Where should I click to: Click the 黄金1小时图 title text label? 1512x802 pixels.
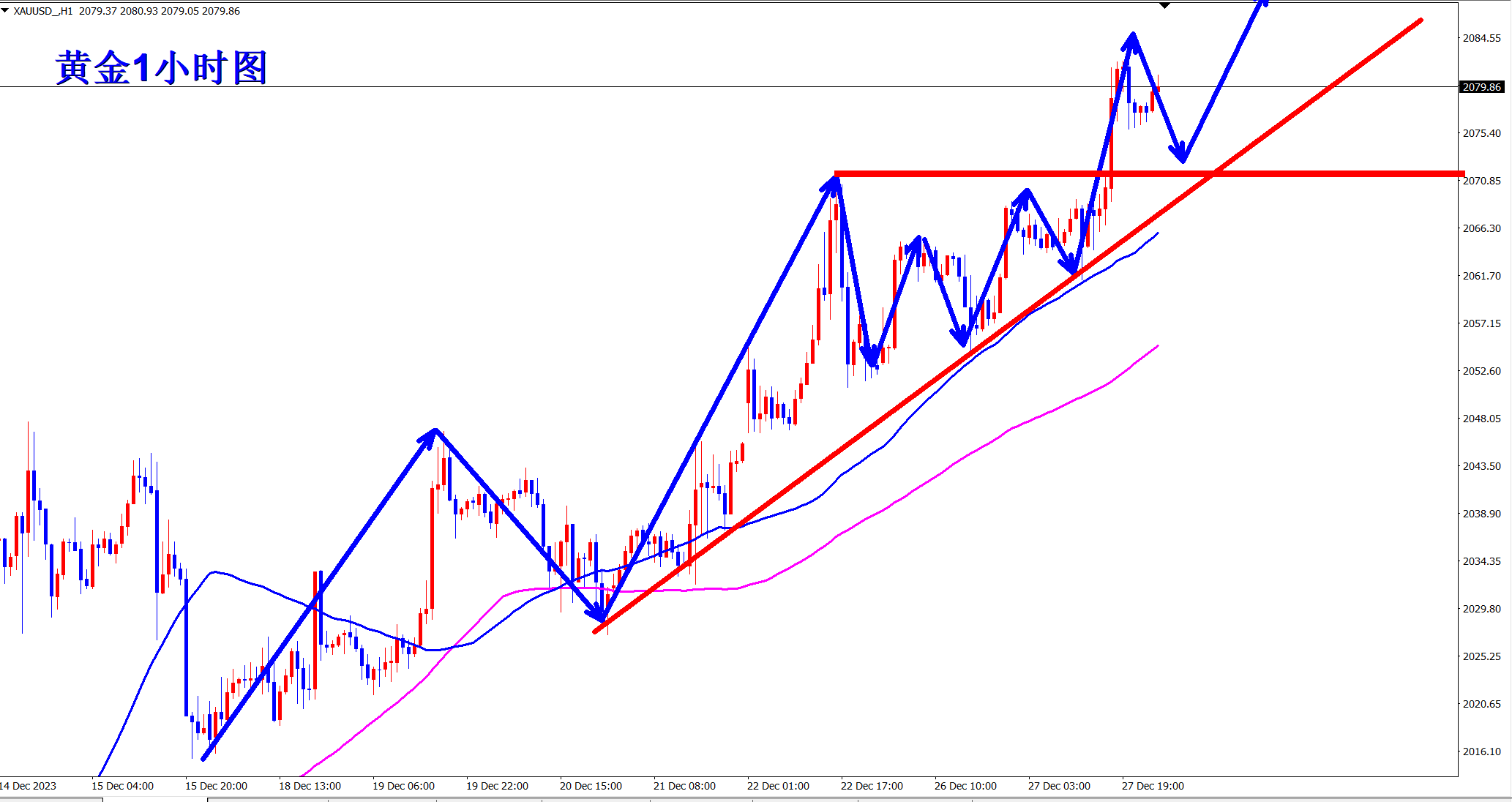coord(162,68)
